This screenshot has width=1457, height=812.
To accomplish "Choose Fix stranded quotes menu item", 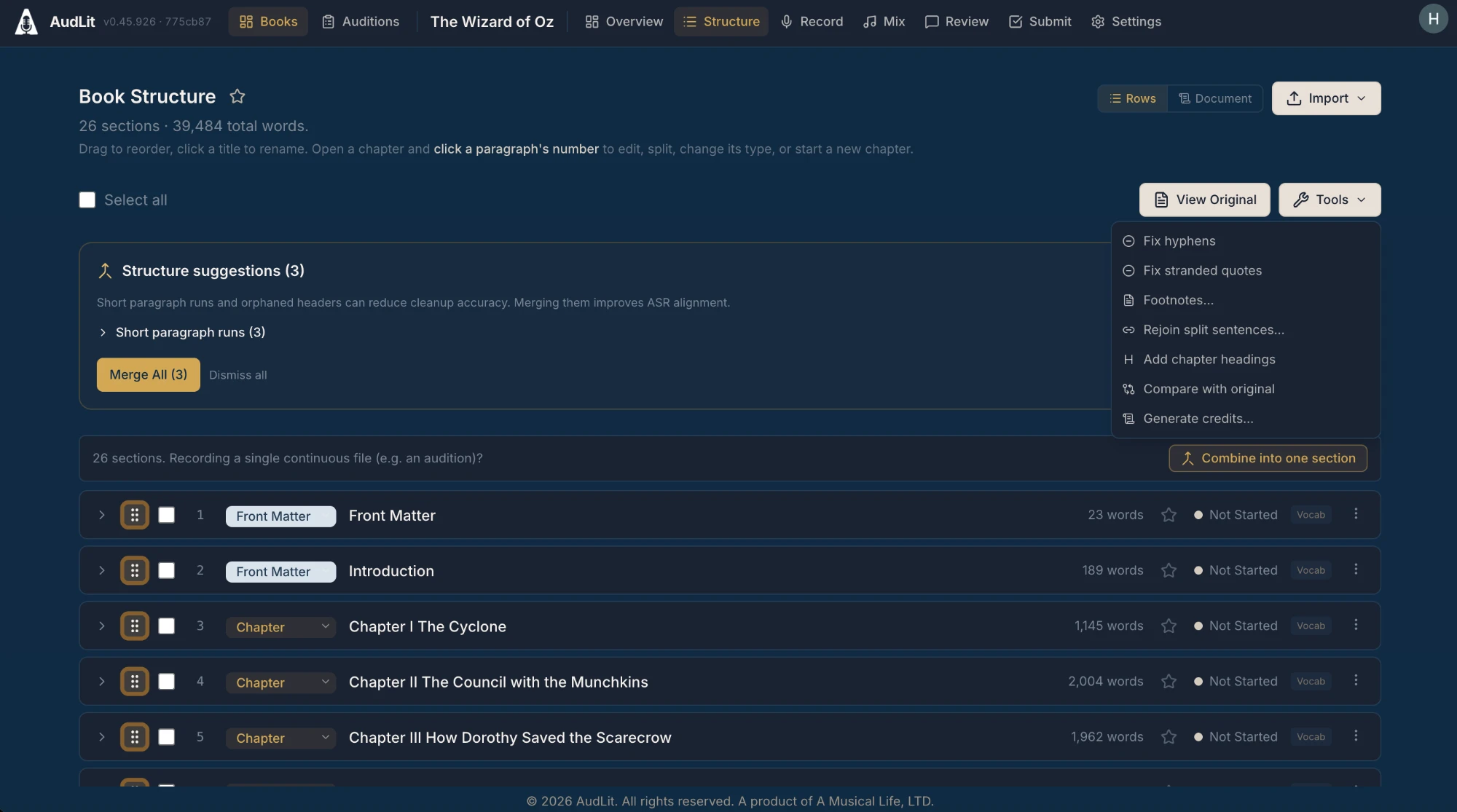I will tap(1245, 270).
